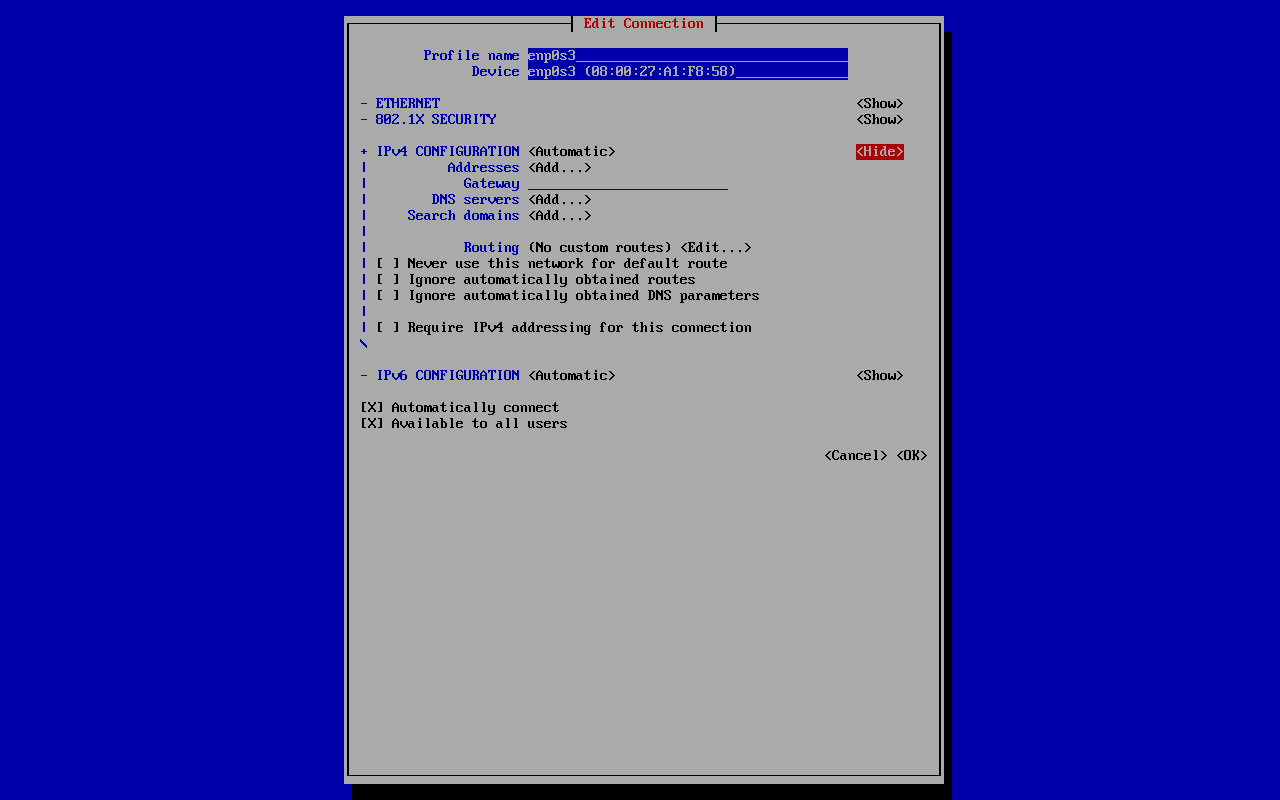Viewport: 1280px width, 800px height.
Task: Edit the custom routing entries
Action: tap(715, 248)
